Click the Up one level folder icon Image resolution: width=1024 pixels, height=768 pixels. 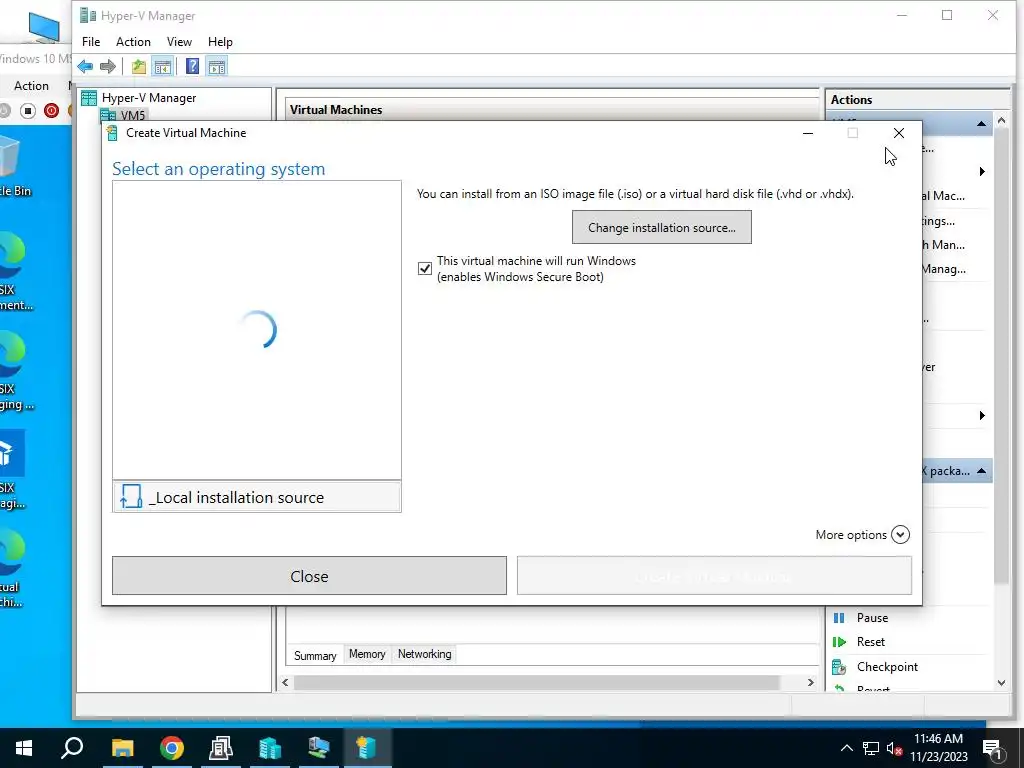(138, 66)
